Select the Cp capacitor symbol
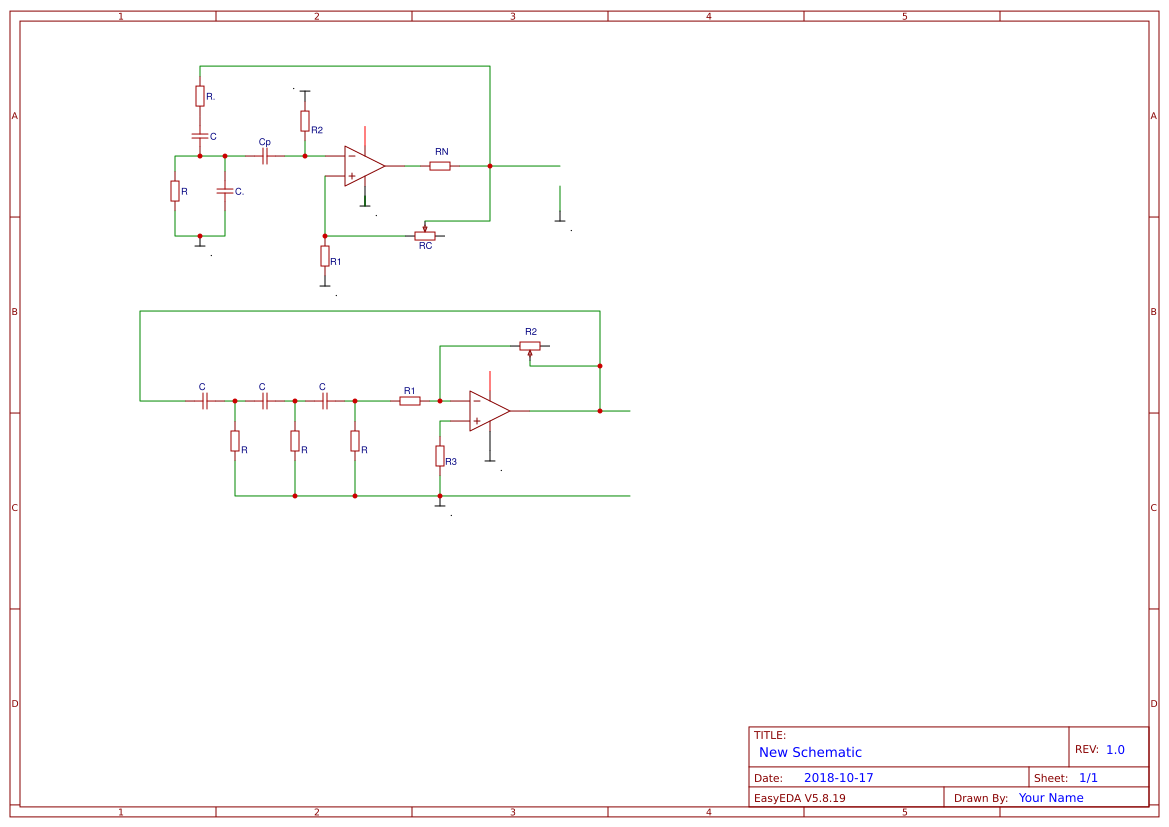 point(265,156)
